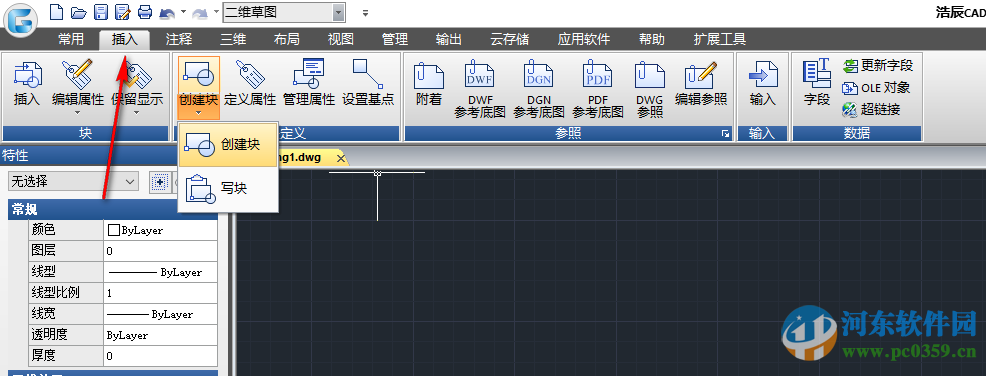Select the 插入 ribbon tab
The image size is (986, 376).
coord(125,40)
